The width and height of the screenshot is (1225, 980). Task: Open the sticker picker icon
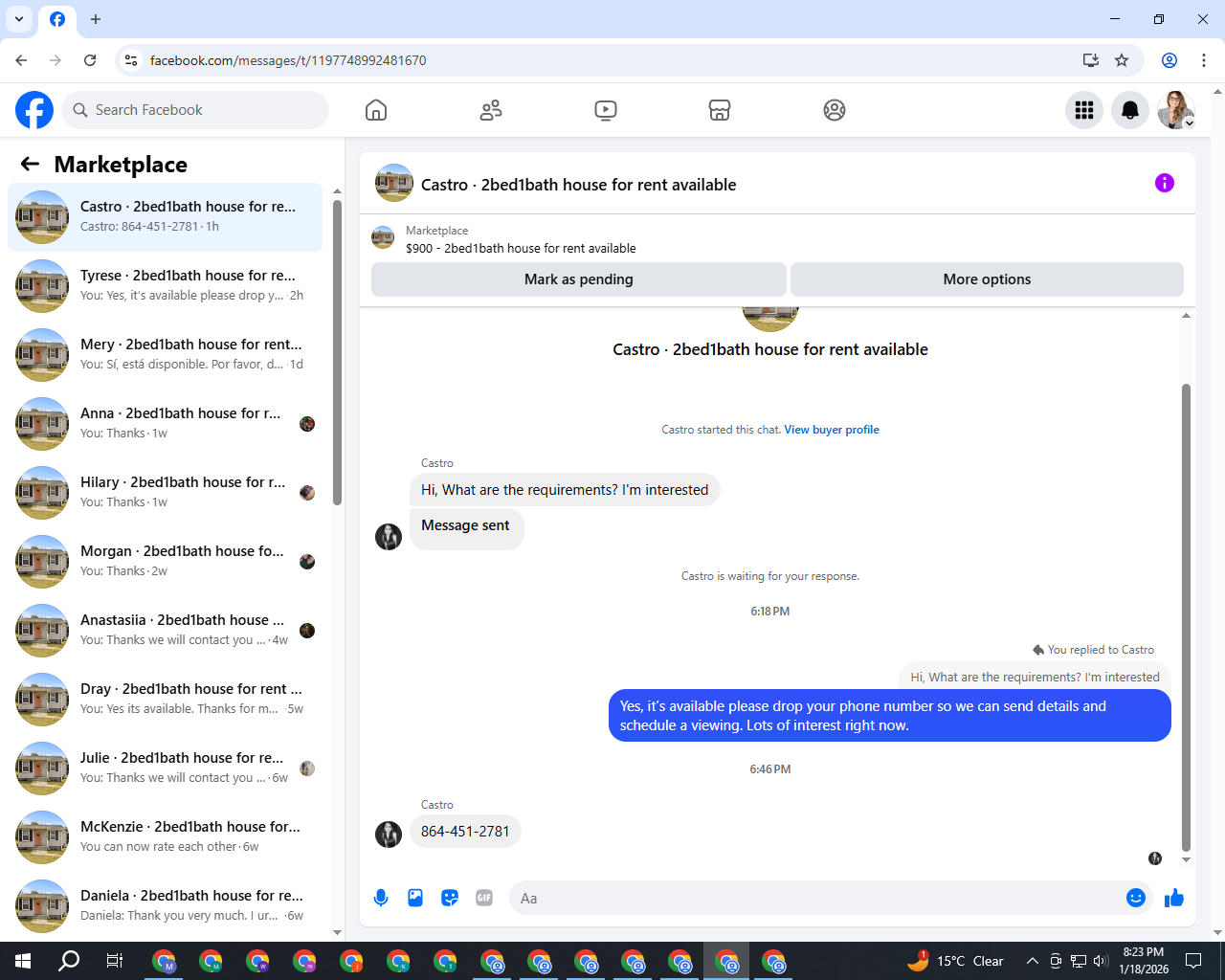(450, 898)
